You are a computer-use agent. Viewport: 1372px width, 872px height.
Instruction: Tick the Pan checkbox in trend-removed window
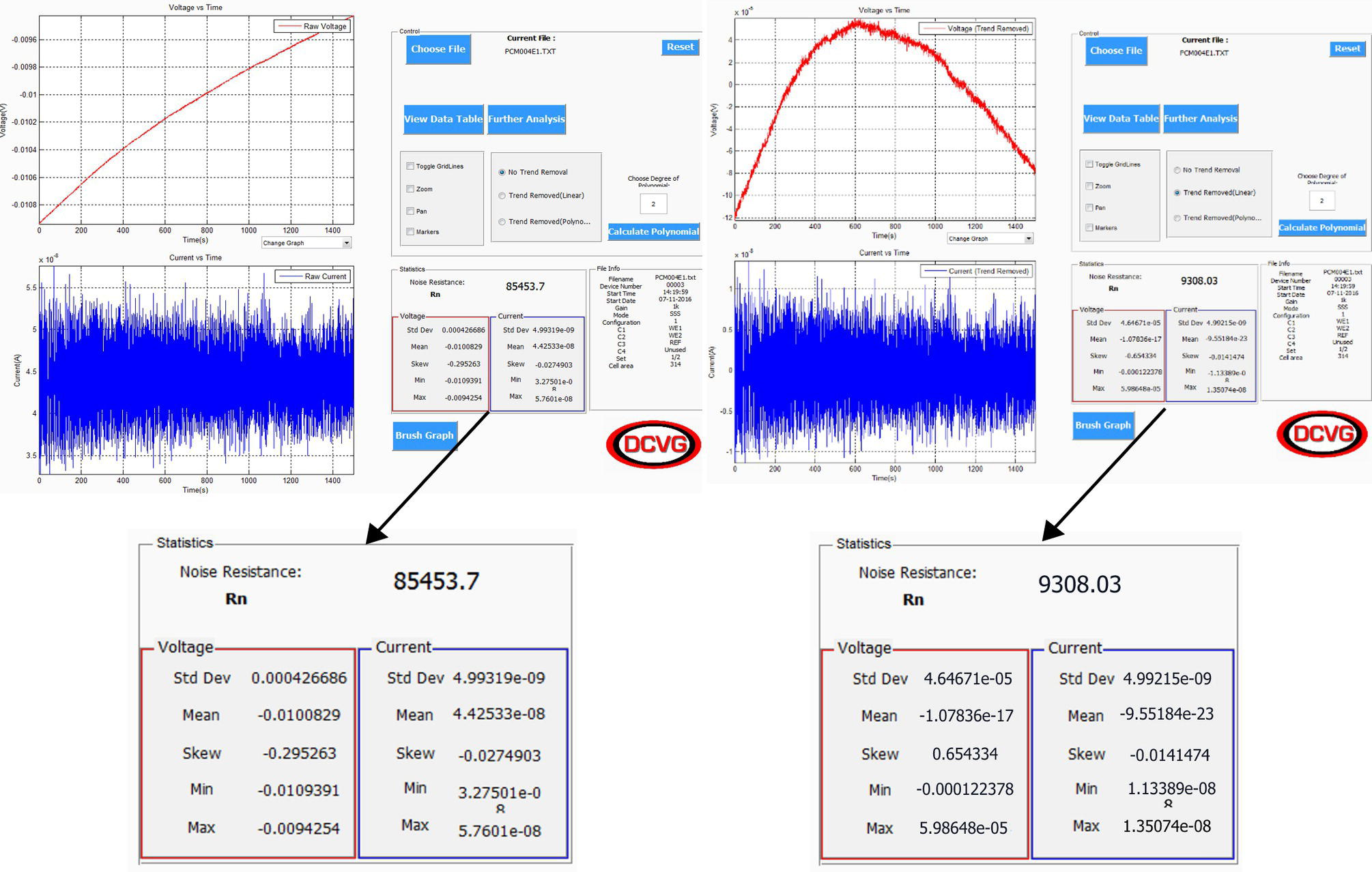point(1089,207)
